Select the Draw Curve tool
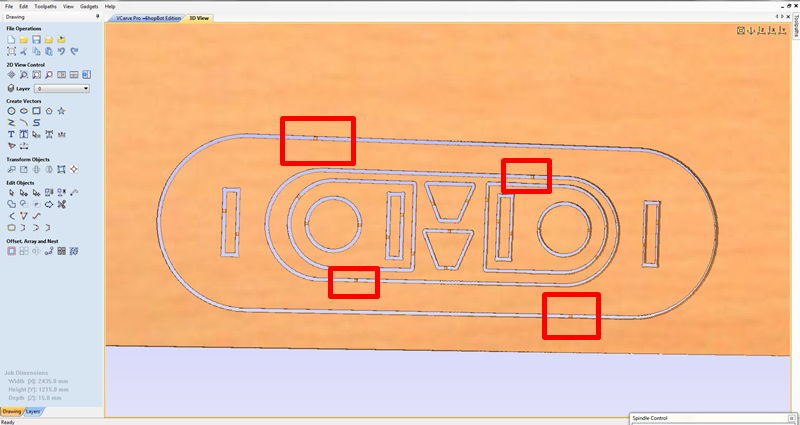 coord(36,122)
